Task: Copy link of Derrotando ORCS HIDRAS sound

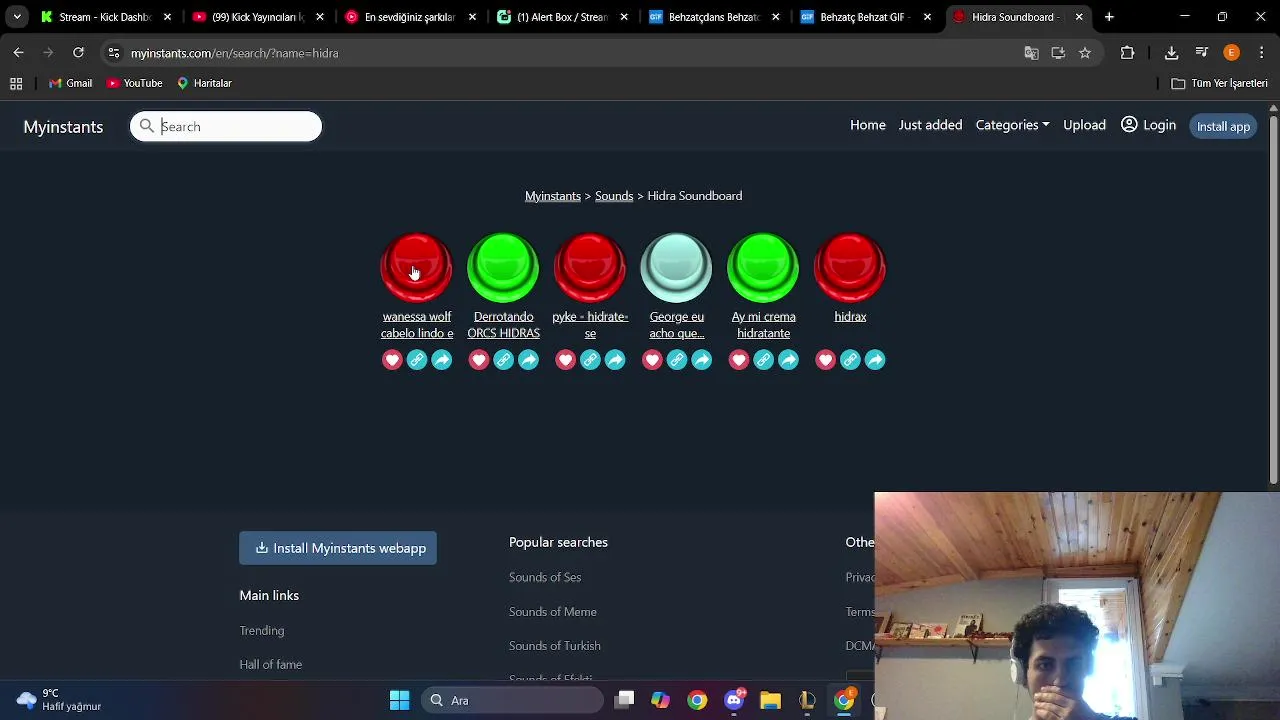Action: (504, 360)
